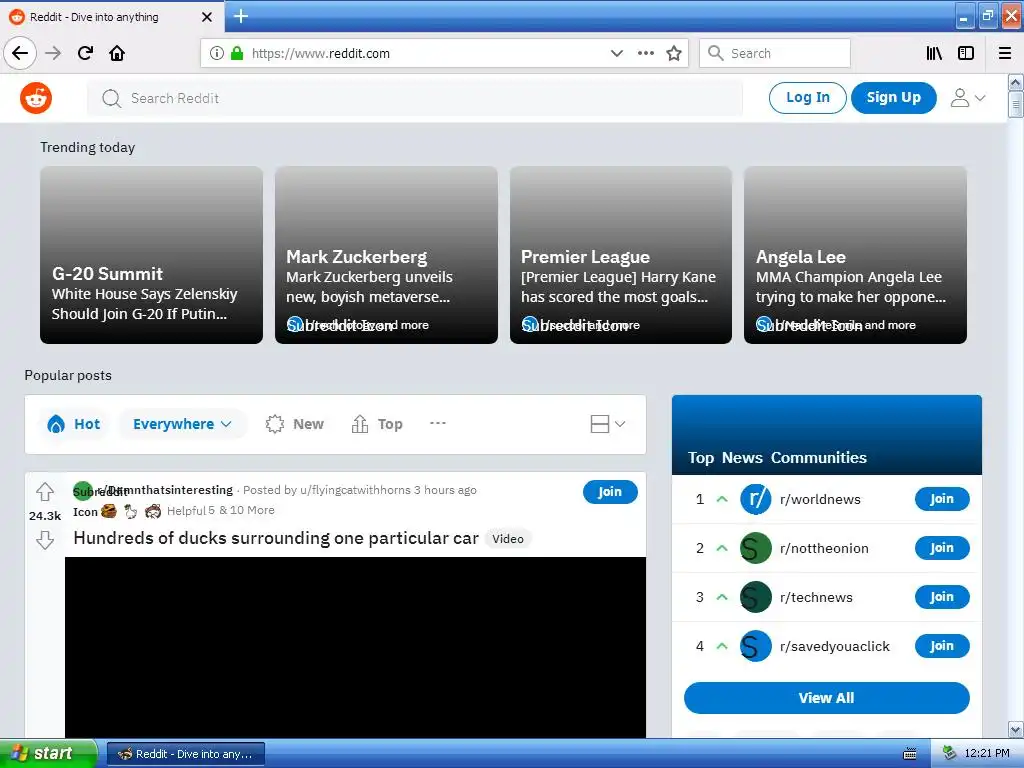
Task: Click the r/savedyouaclick community name
Action: [x=835, y=646]
